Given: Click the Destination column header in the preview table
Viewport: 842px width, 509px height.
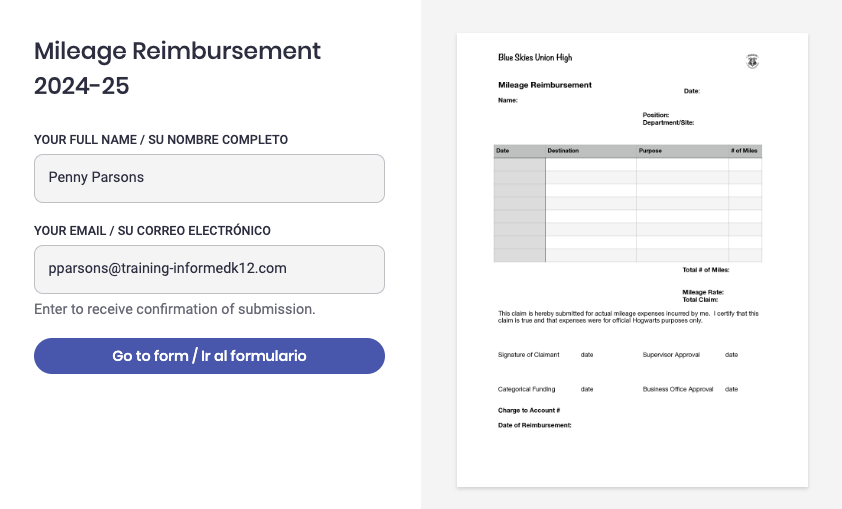Looking at the screenshot, I should [x=563, y=151].
